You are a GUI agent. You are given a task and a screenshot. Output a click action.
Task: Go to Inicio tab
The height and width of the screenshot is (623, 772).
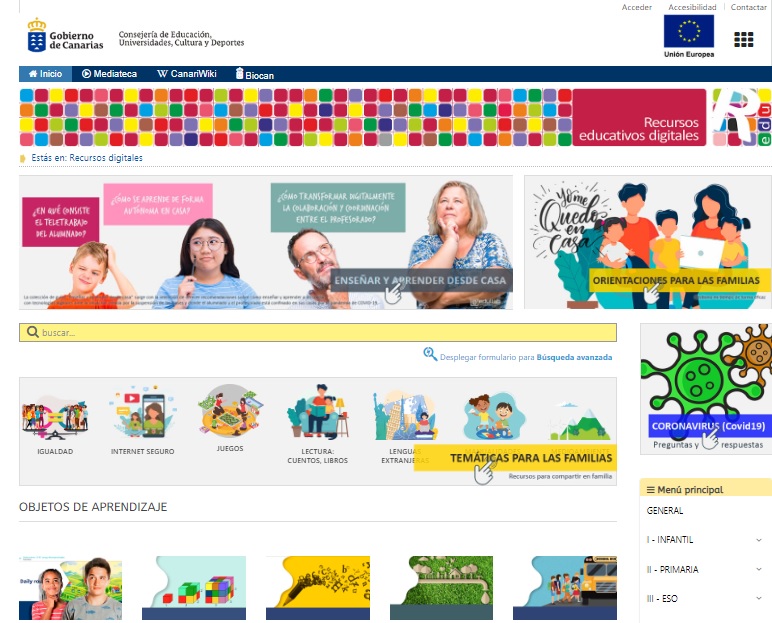[x=45, y=74]
